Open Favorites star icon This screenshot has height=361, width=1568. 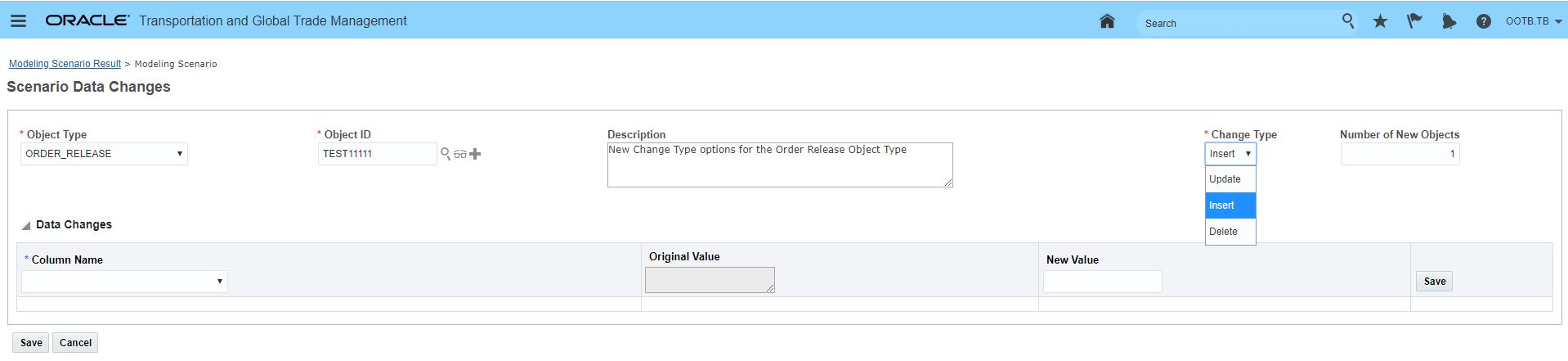1380,22
